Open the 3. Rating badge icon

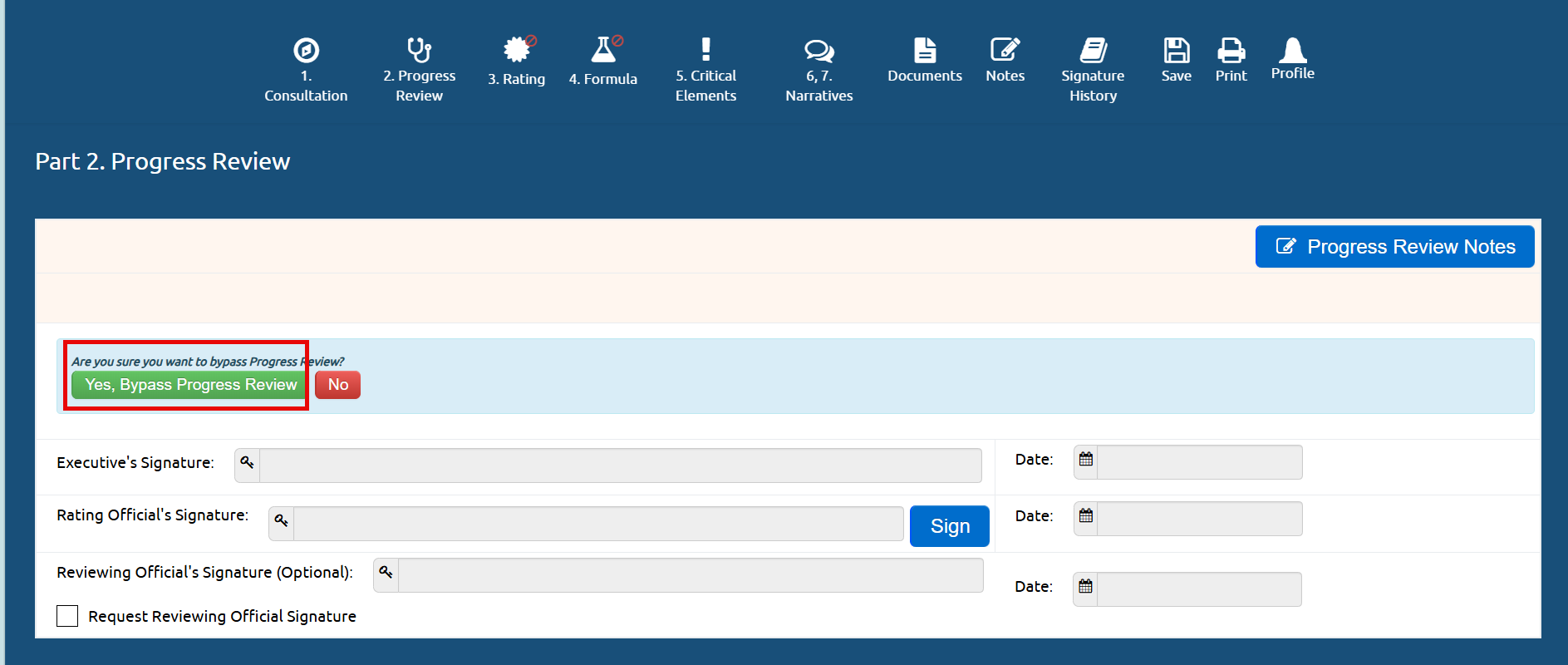coord(517,49)
